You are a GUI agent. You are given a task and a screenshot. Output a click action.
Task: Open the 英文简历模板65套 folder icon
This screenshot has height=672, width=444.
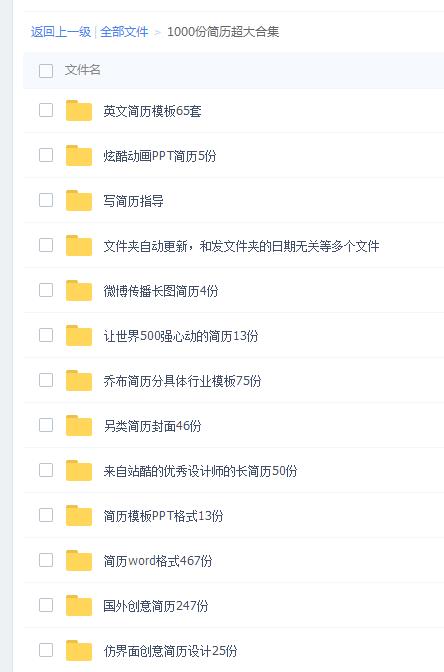79,111
